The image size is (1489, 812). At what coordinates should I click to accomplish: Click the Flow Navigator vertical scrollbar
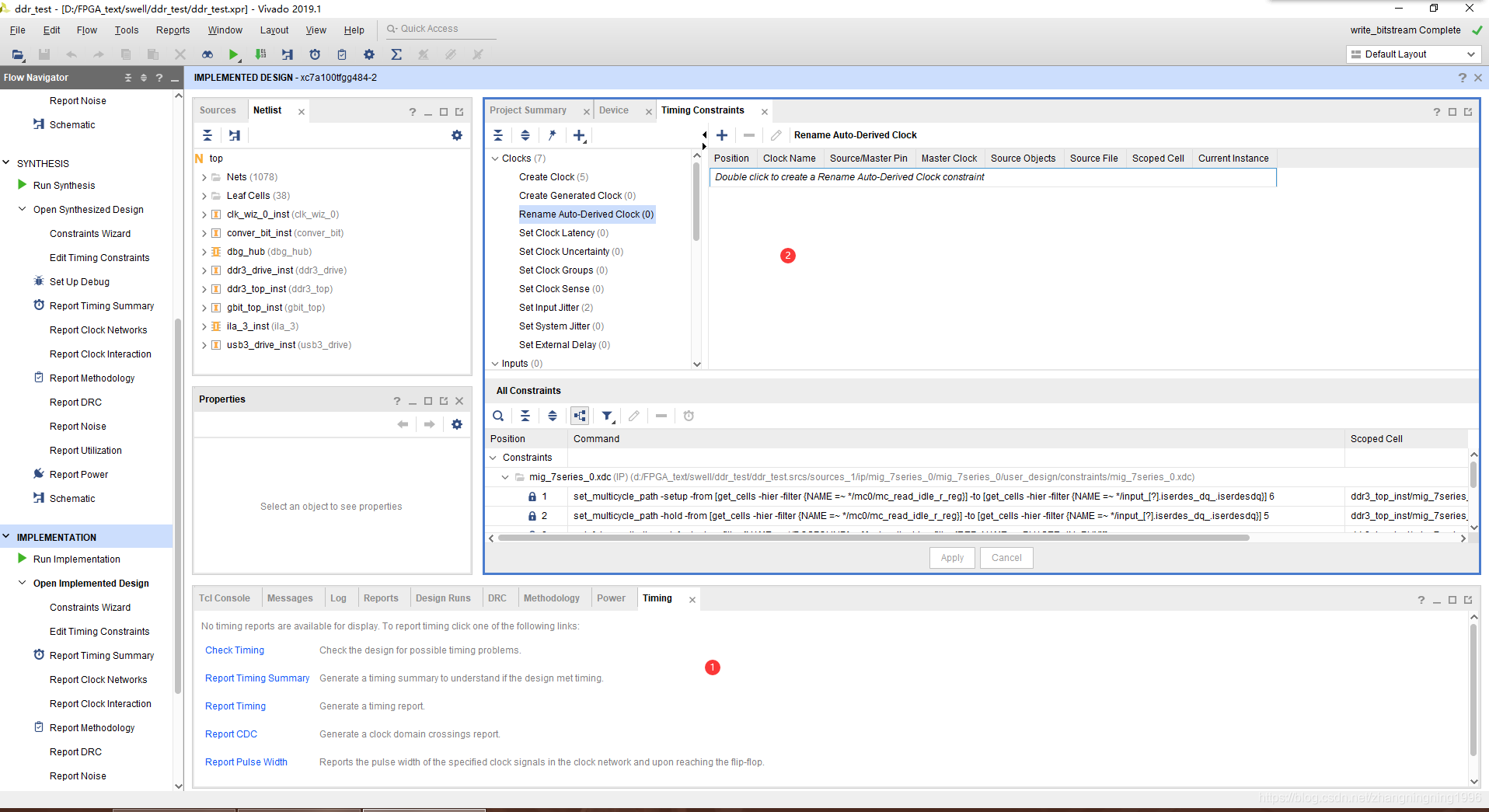178,505
